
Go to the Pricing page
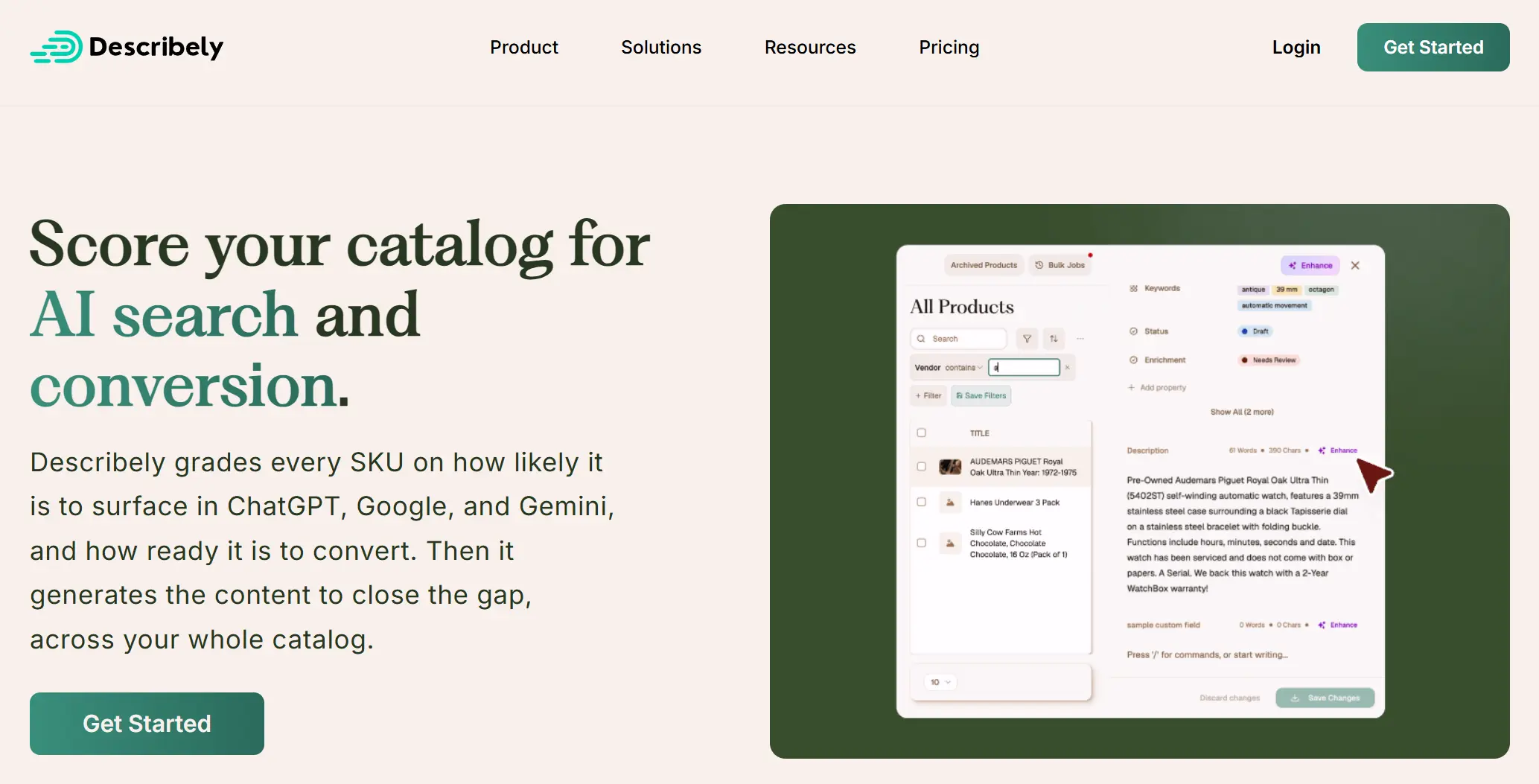click(x=949, y=47)
